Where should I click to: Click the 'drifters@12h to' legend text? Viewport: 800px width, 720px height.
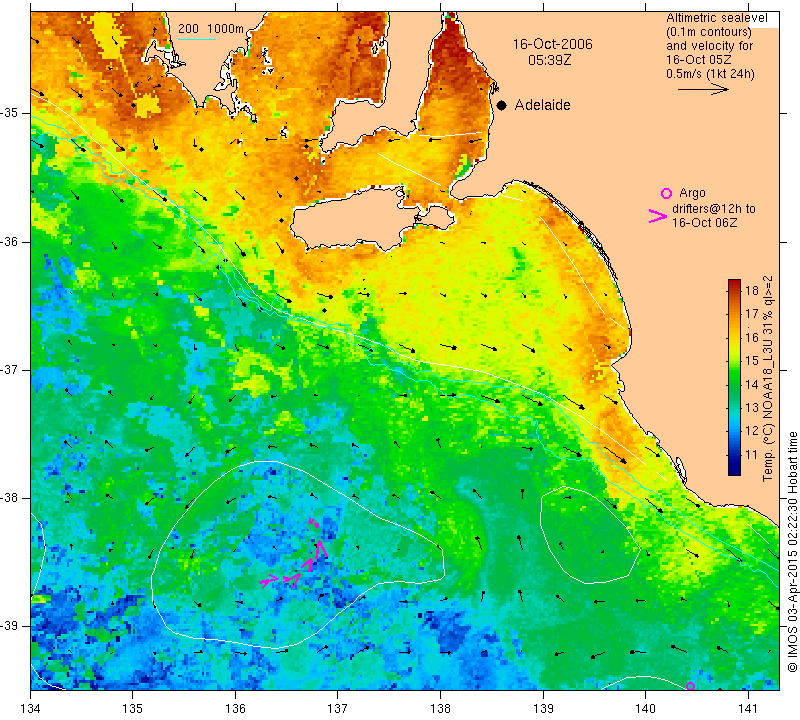(x=714, y=209)
